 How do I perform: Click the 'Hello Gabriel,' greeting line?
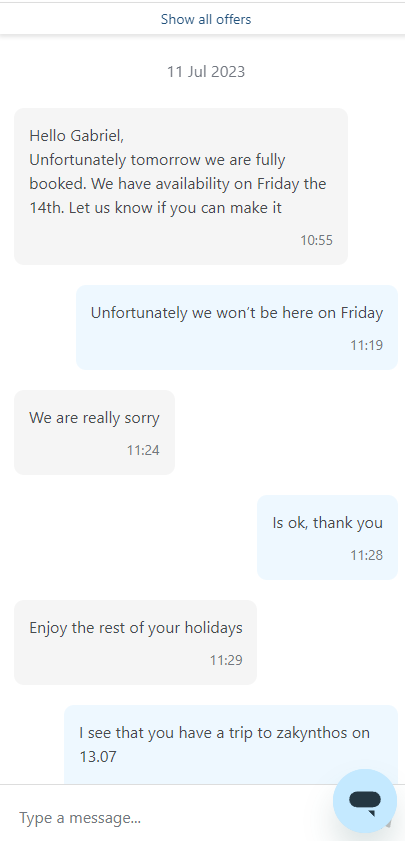[x=77, y=136]
